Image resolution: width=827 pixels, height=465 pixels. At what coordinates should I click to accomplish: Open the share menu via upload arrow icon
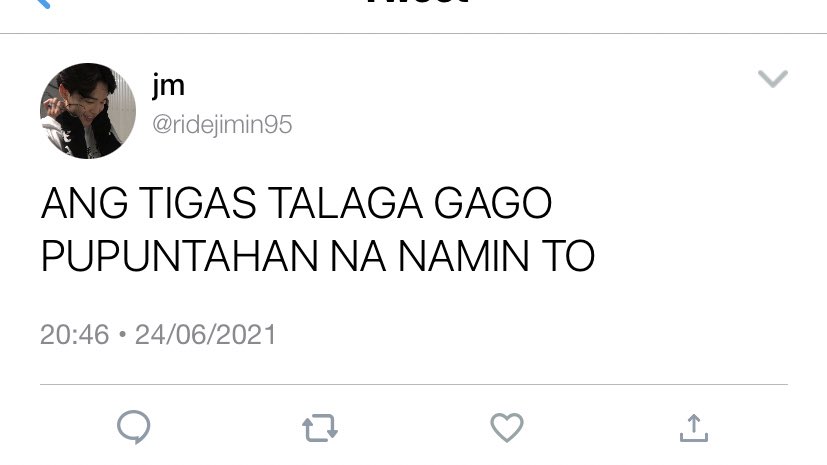tap(694, 428)
